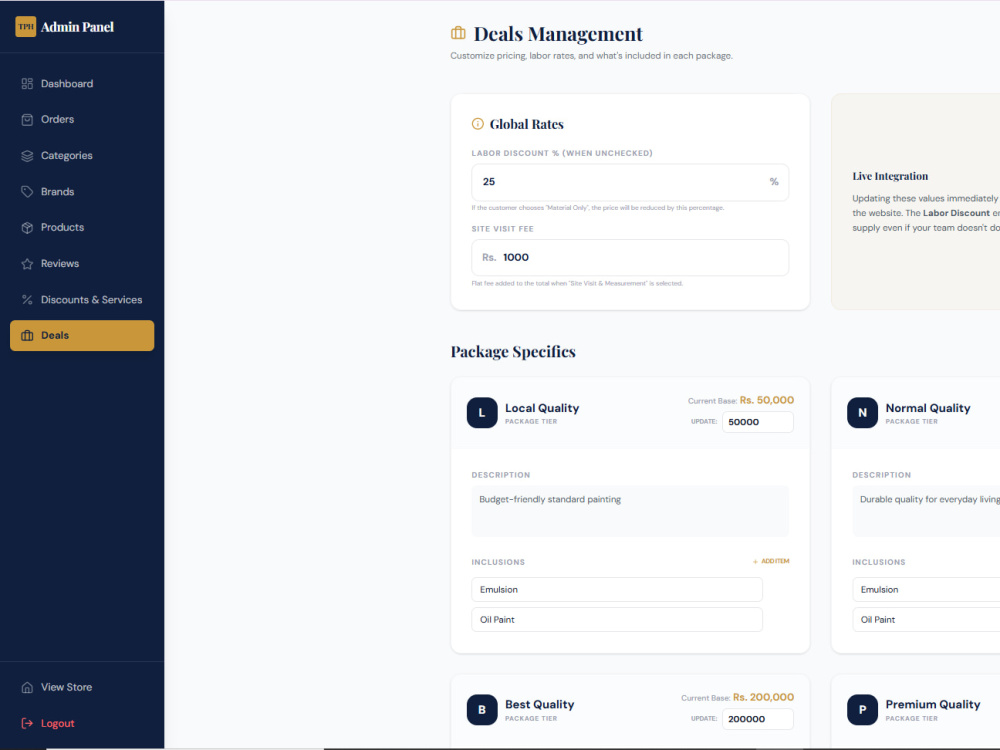This screenshot has width=1000, height=750.
Task: Navigate to Brands
Action: 82,191
